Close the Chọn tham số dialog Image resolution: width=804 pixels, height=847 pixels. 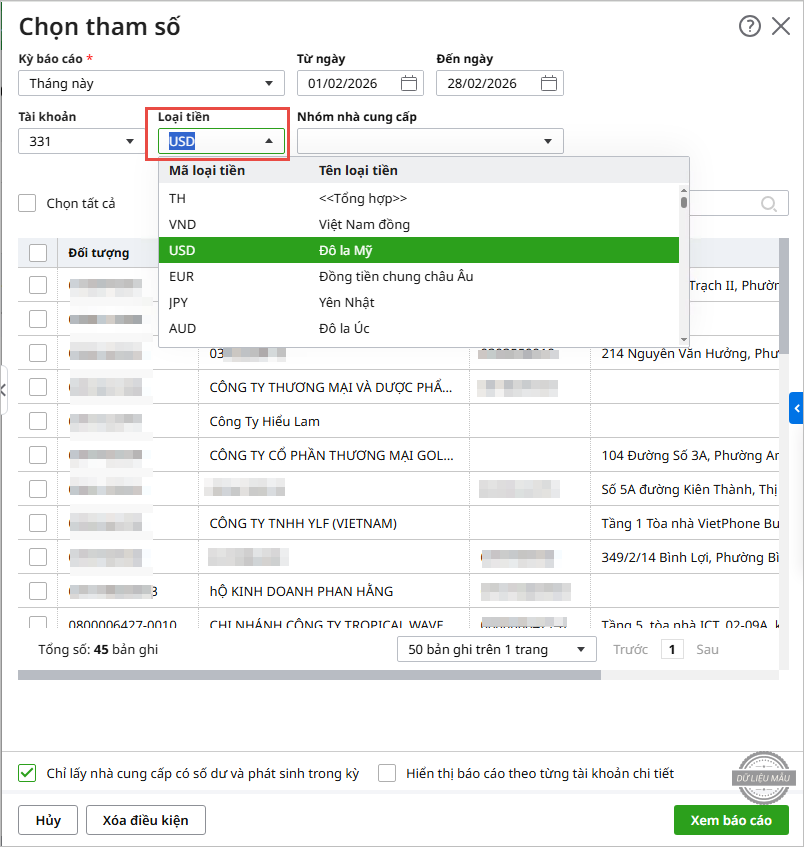[781, 27]
